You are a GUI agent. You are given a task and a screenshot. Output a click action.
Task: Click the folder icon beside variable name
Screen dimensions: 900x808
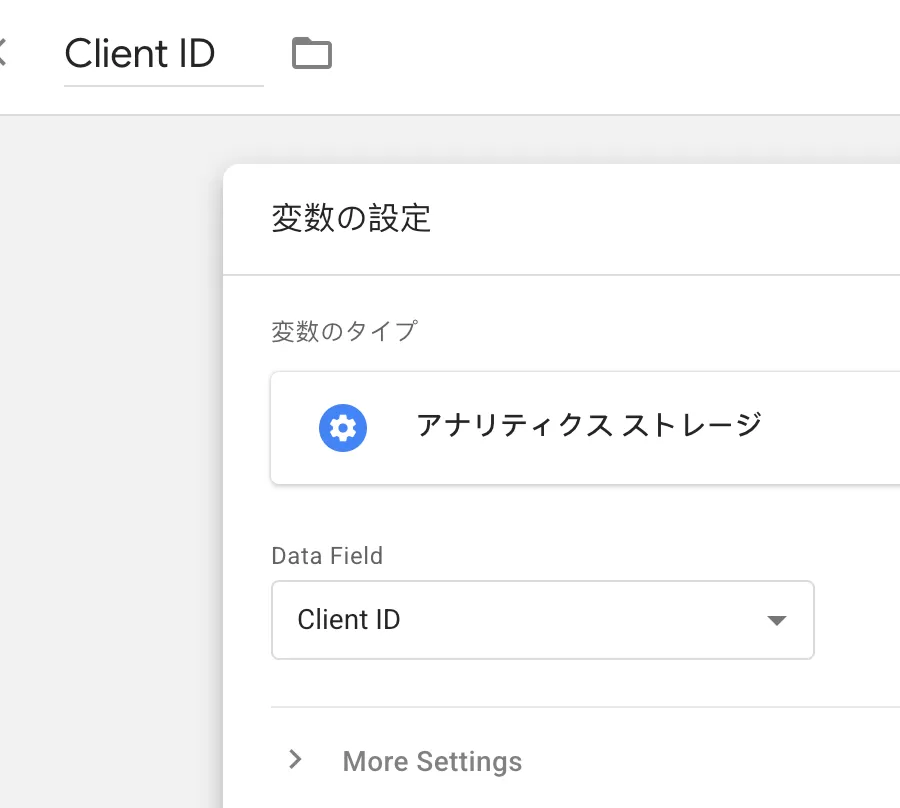click(x=312, y=53)
